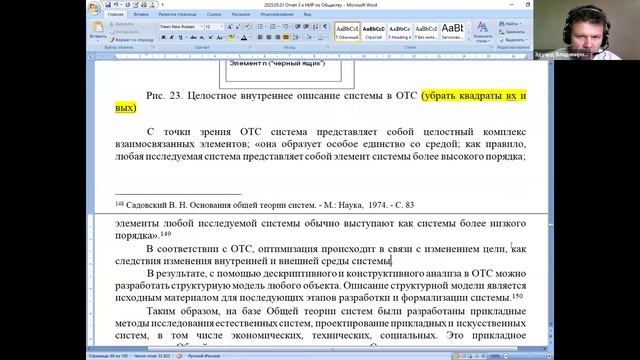Click the Undo icon in quick access toolbar
640x360 pixels.
[116, 5]
